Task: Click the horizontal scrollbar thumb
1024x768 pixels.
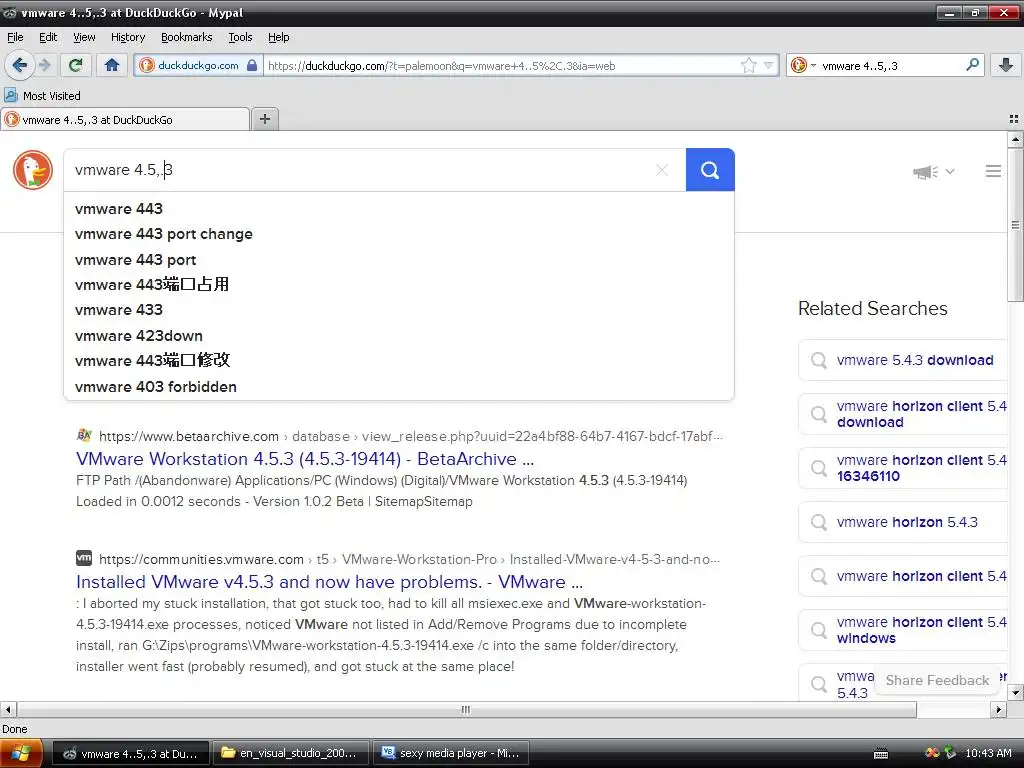Action: coord(466,709)
